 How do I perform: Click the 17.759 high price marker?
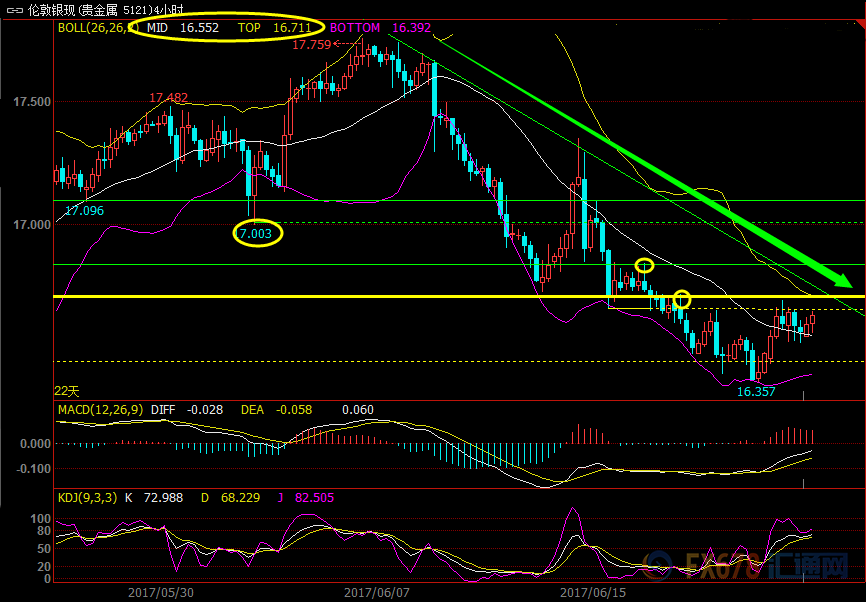tap(311, 44)
